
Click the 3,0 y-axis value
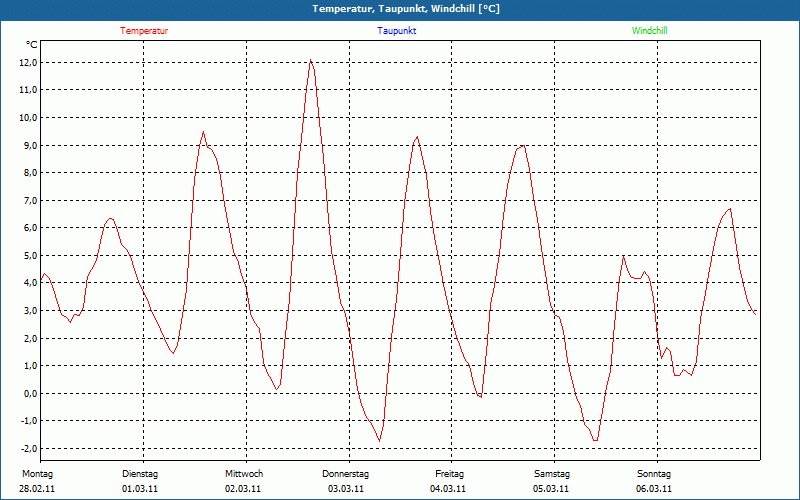30,311
